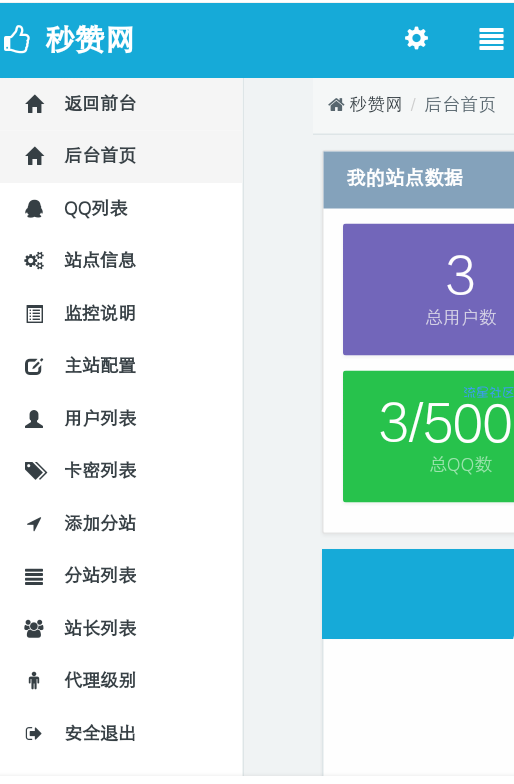
Task: Click the sign-out icon beside 安全退出
Action: pos(34,734)
